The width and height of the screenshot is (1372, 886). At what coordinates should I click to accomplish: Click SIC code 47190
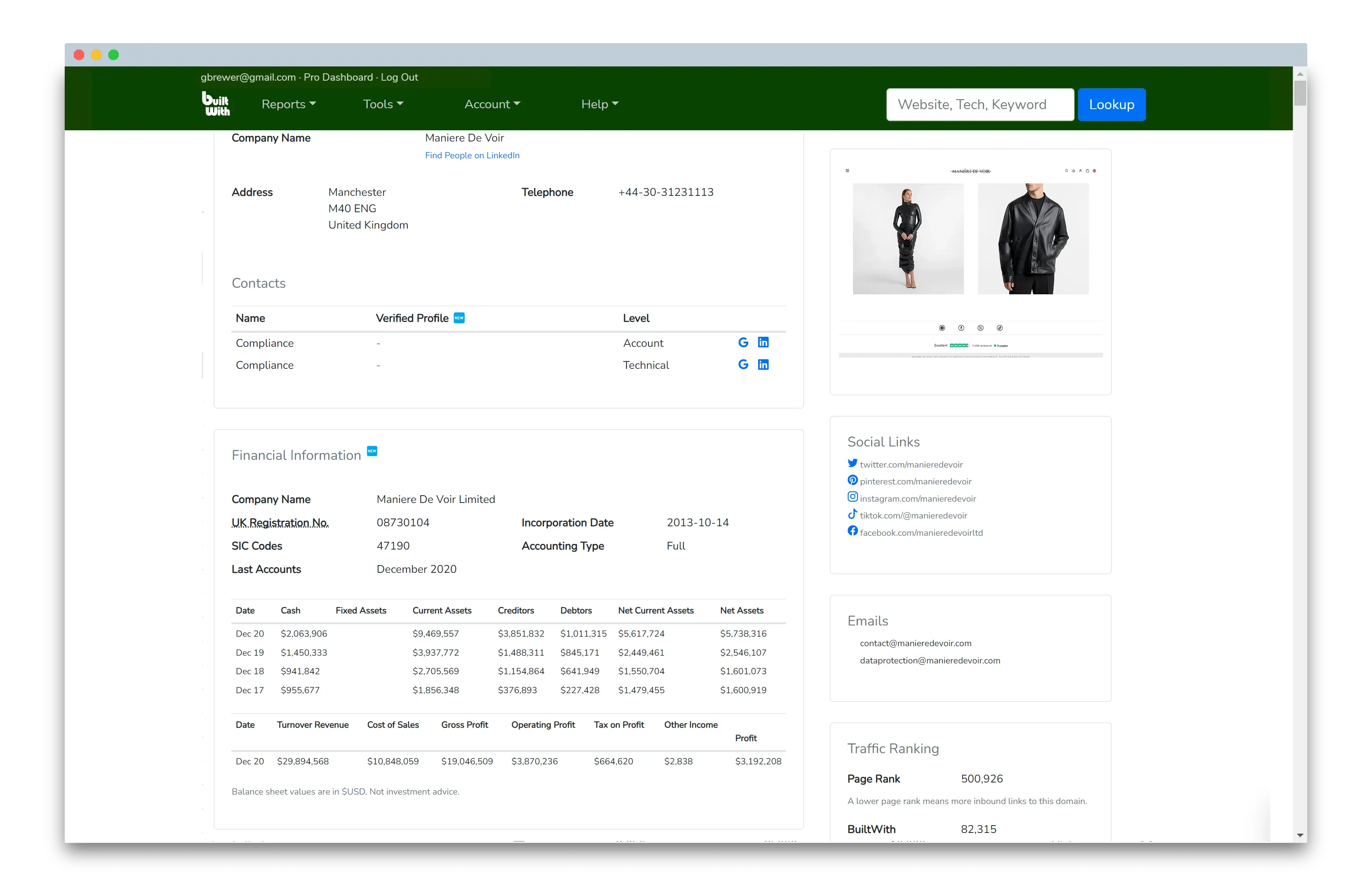click(x=393, y=546)
